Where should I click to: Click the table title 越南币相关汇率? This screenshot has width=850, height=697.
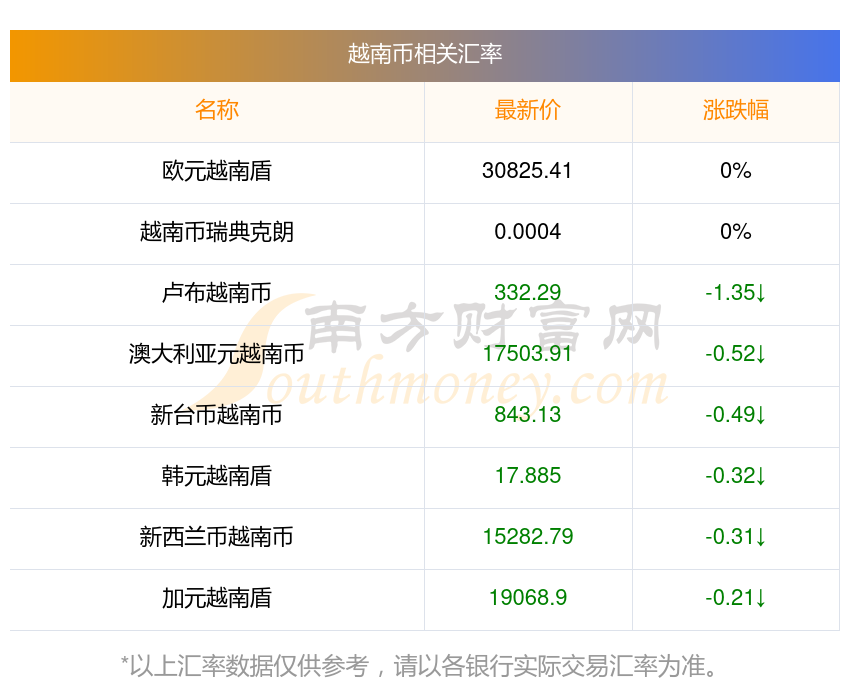(x=424, y=54)
